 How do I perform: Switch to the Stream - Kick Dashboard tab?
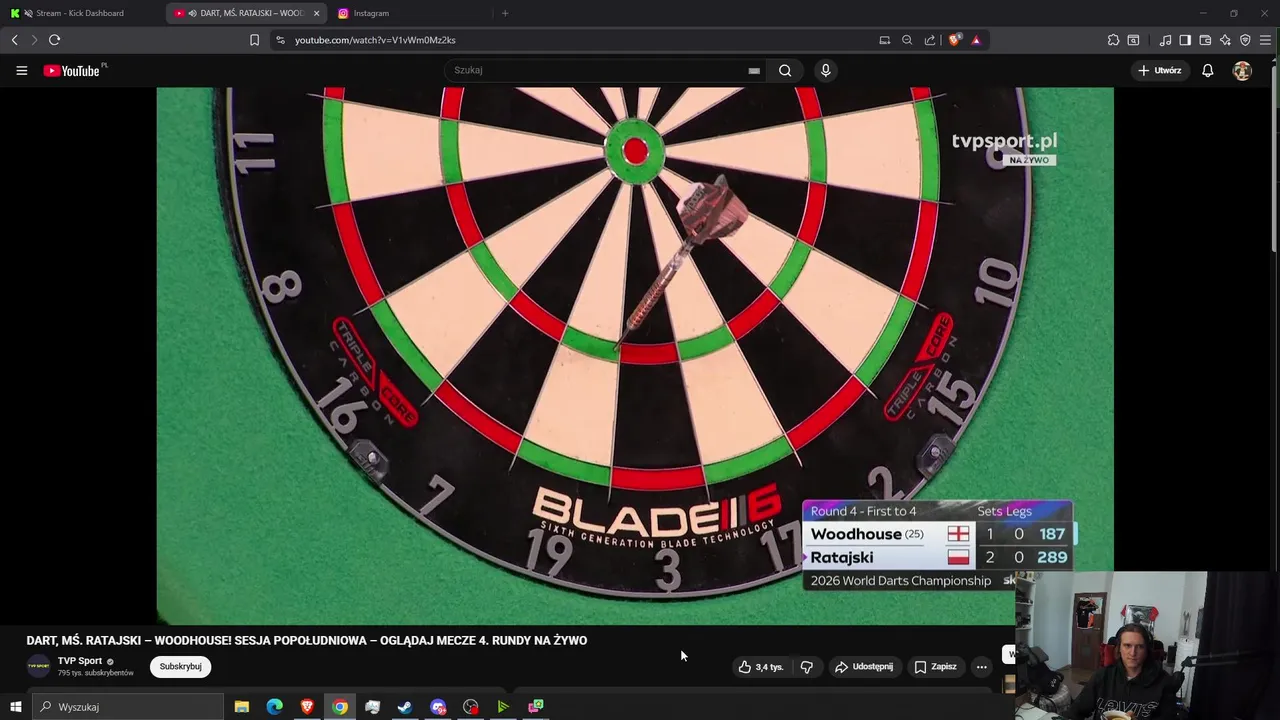pyautogui.click(x=80, y=13)
